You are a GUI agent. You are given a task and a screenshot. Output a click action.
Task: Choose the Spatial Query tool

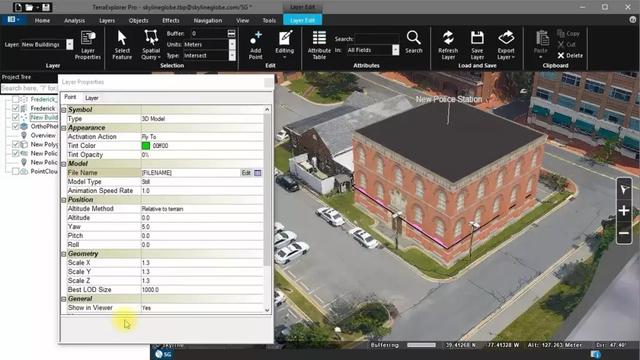151,45
